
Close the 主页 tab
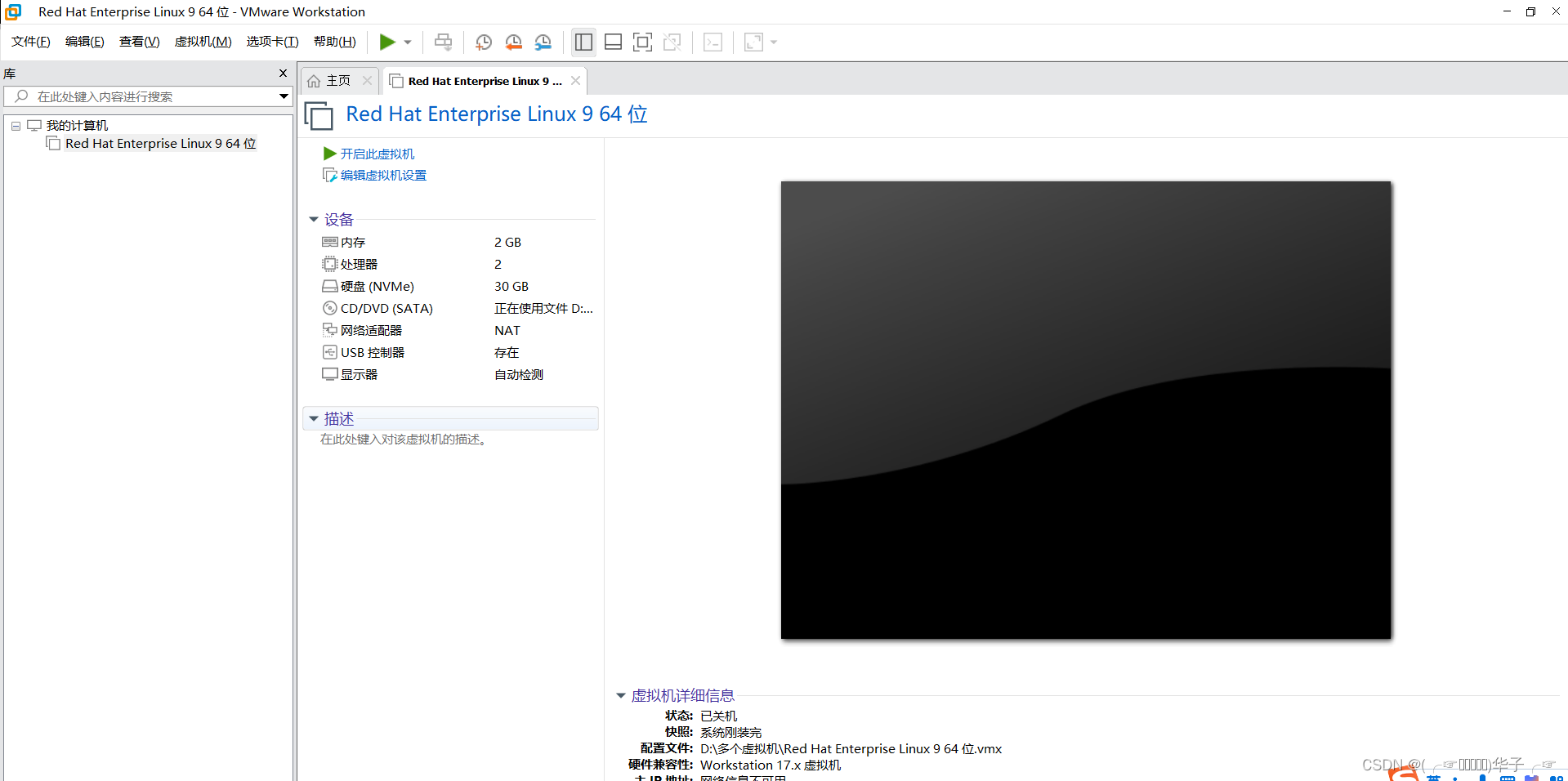[x=367, y=80]
